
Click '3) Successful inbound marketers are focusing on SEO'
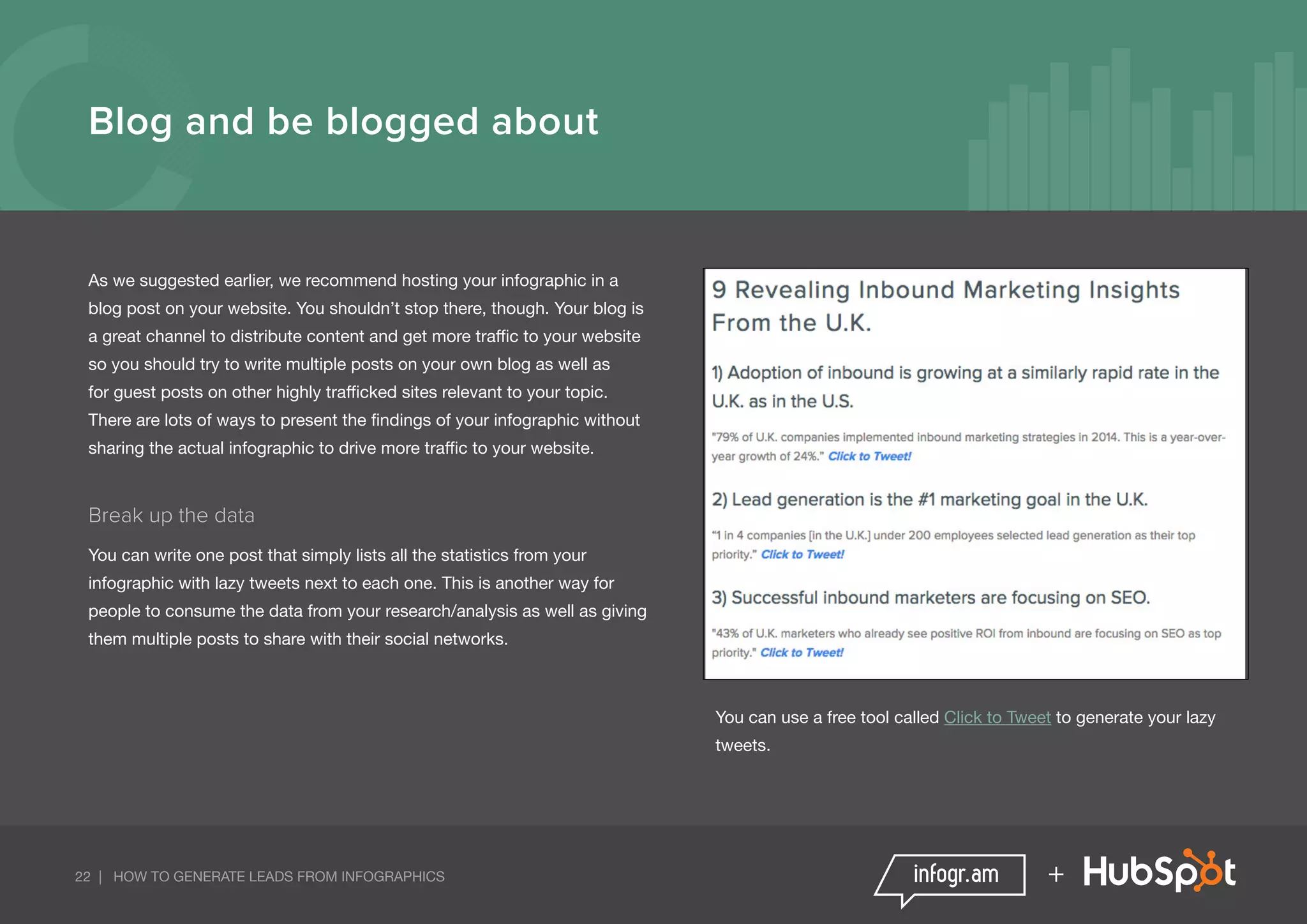(931, 598)
